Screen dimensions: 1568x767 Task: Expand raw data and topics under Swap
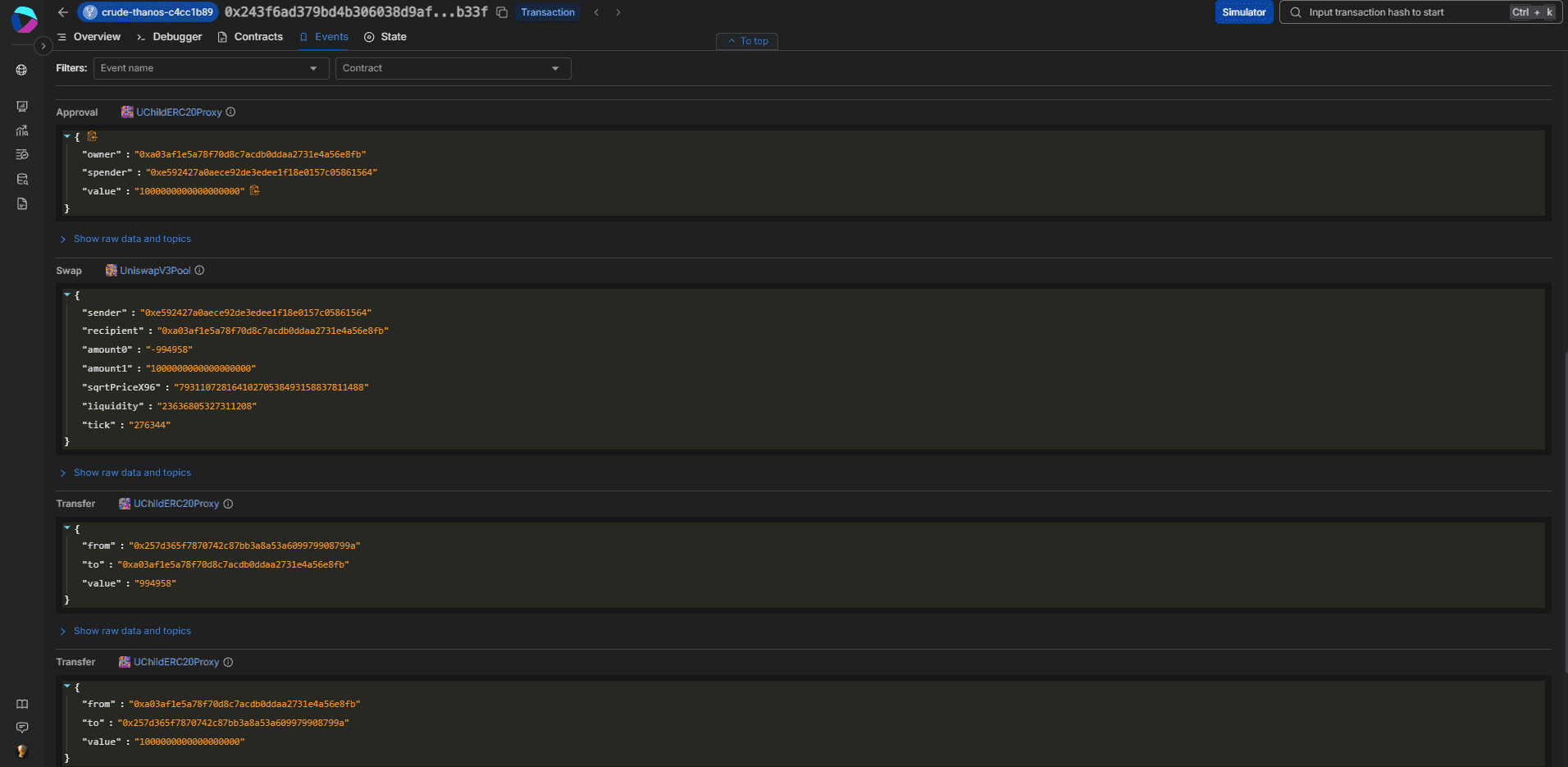(x=131, y=473)
